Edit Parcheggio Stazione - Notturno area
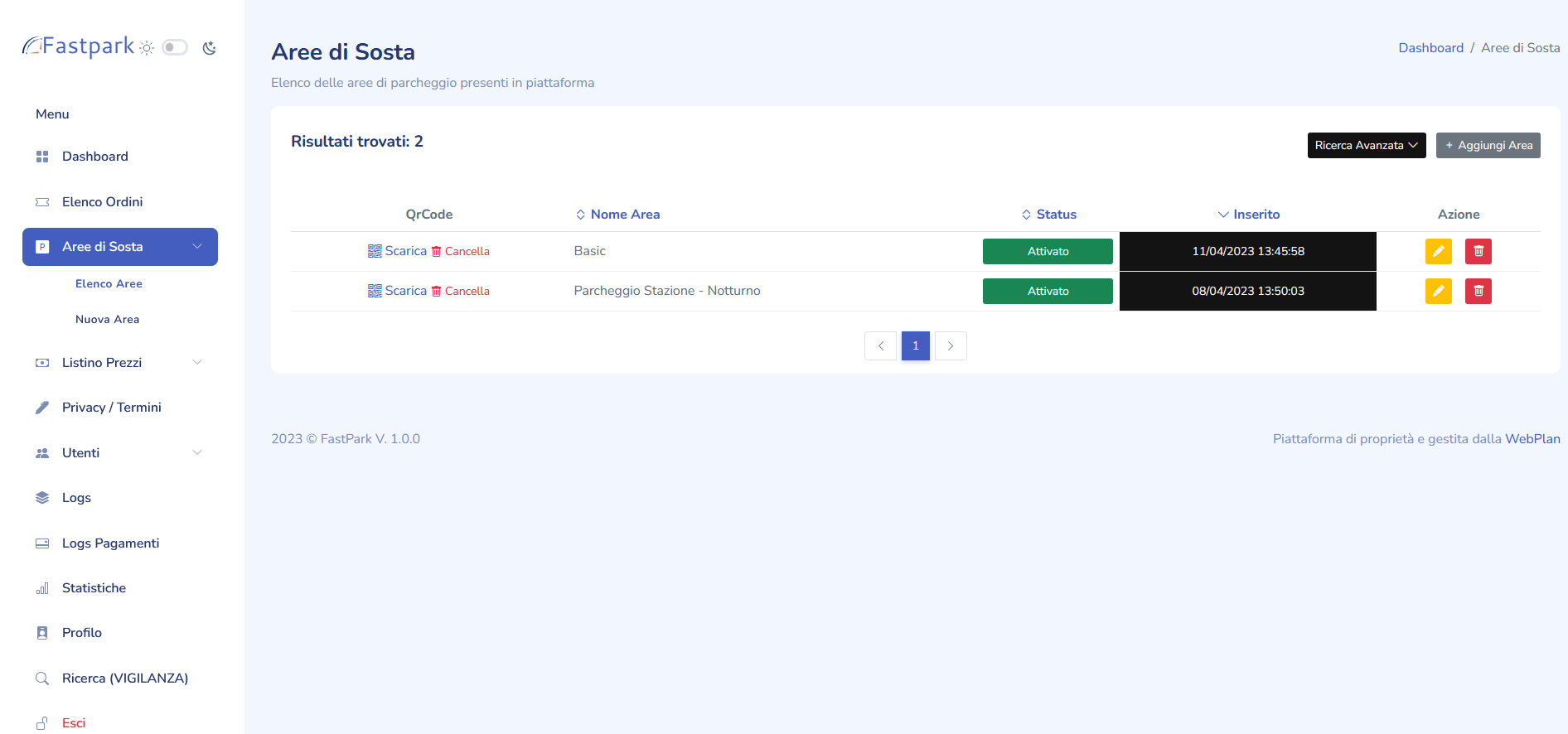Image resolution: width=1568 pixels, height=734 pixels. point(1439,291)
